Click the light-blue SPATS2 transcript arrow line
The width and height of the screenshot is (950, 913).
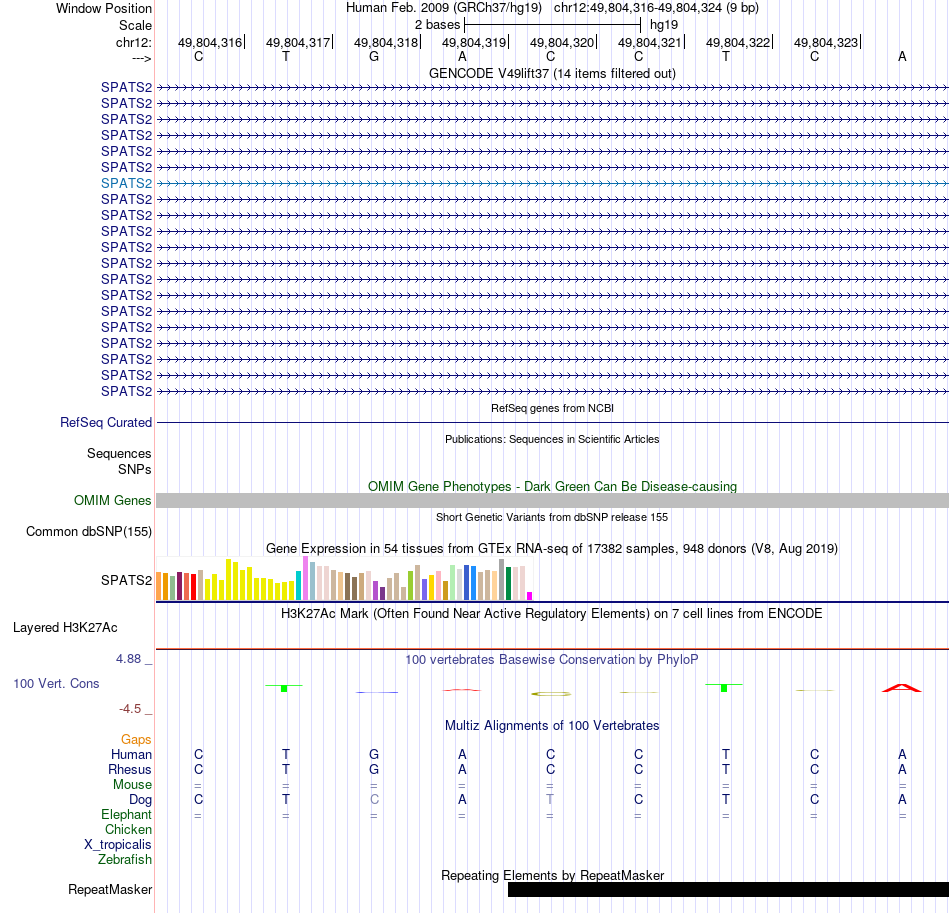pyautogui.click(x=553, y=183)
